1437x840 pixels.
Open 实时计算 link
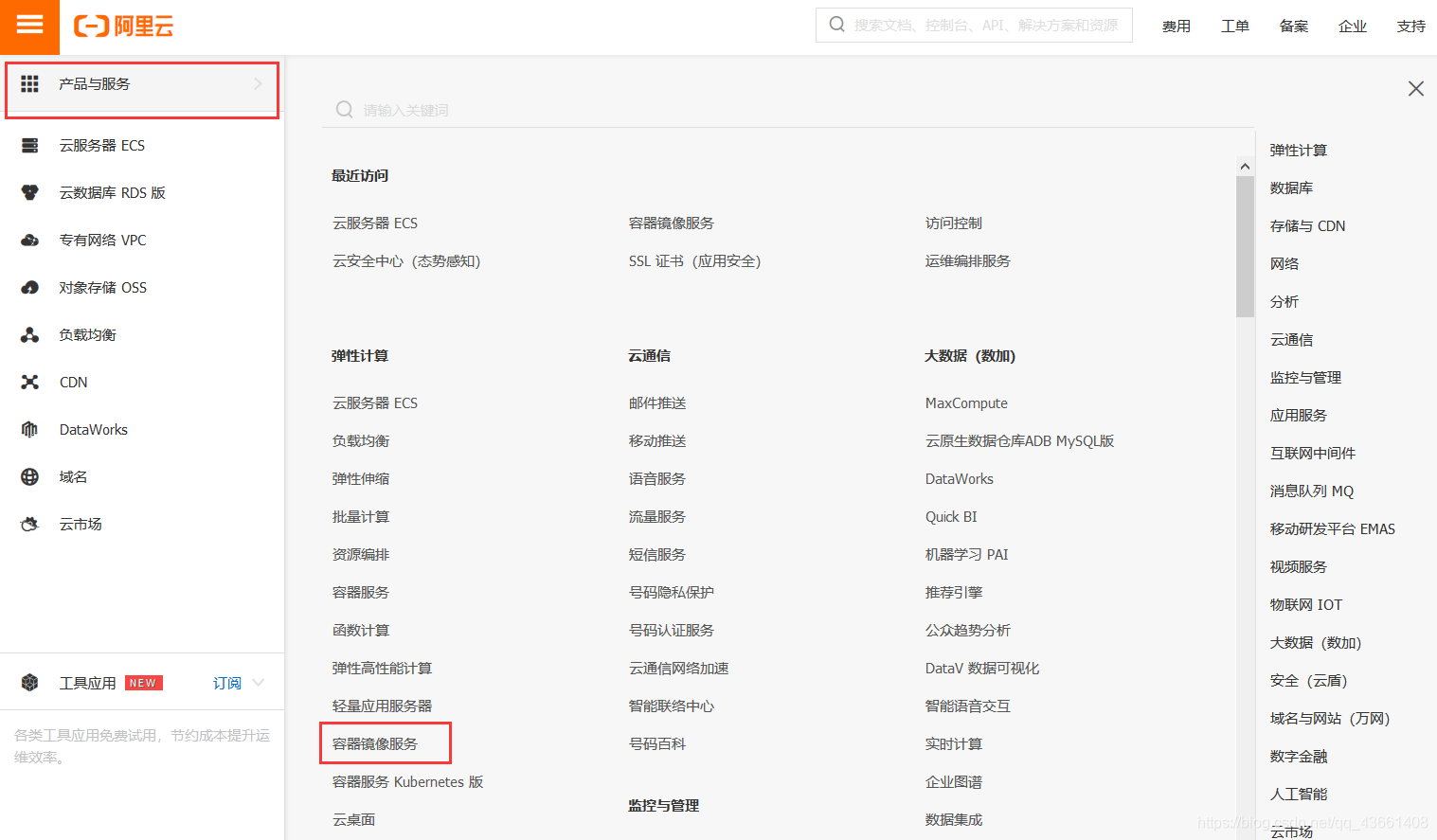point(954,743)
